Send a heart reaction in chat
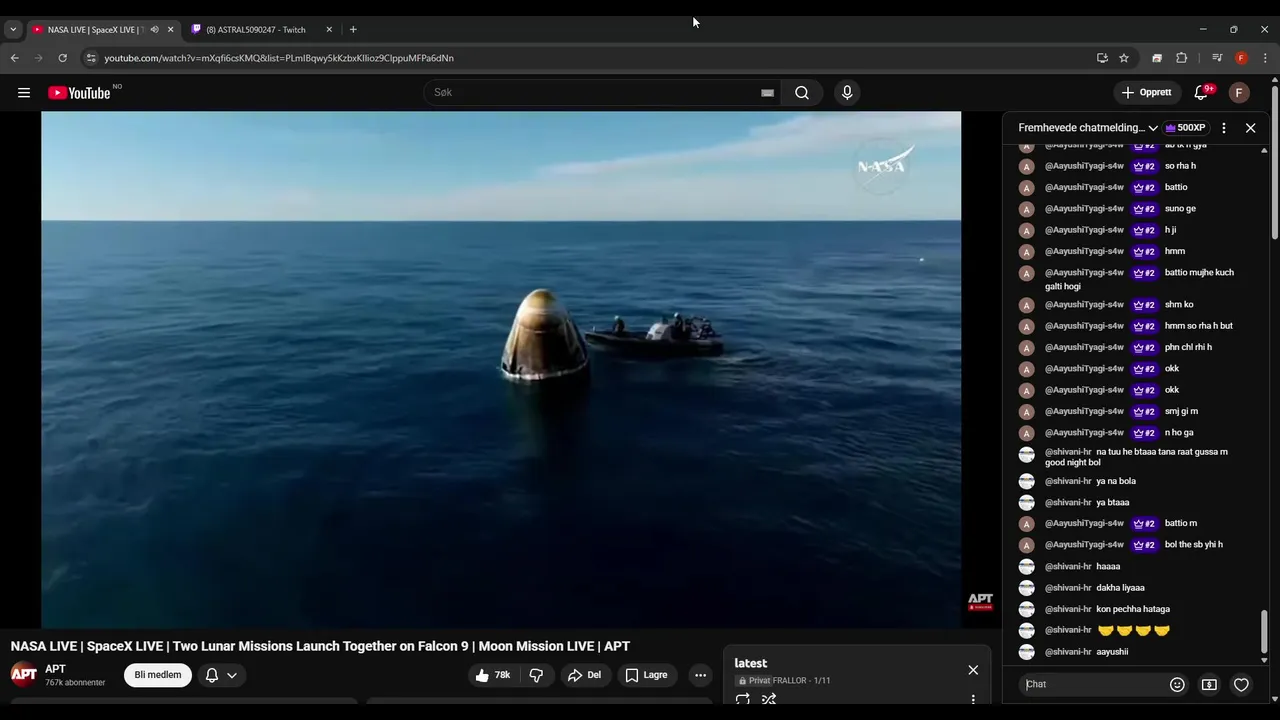The width and height of the screenshot is (1280, 720). pyautogui.click(x=1241, y=685)
